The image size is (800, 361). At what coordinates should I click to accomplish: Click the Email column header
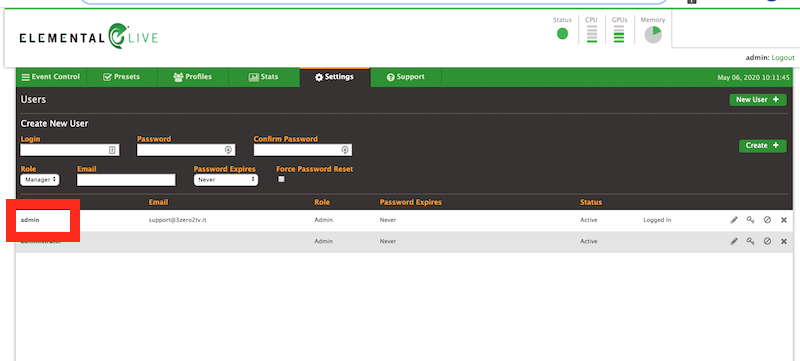click(158, 202)
